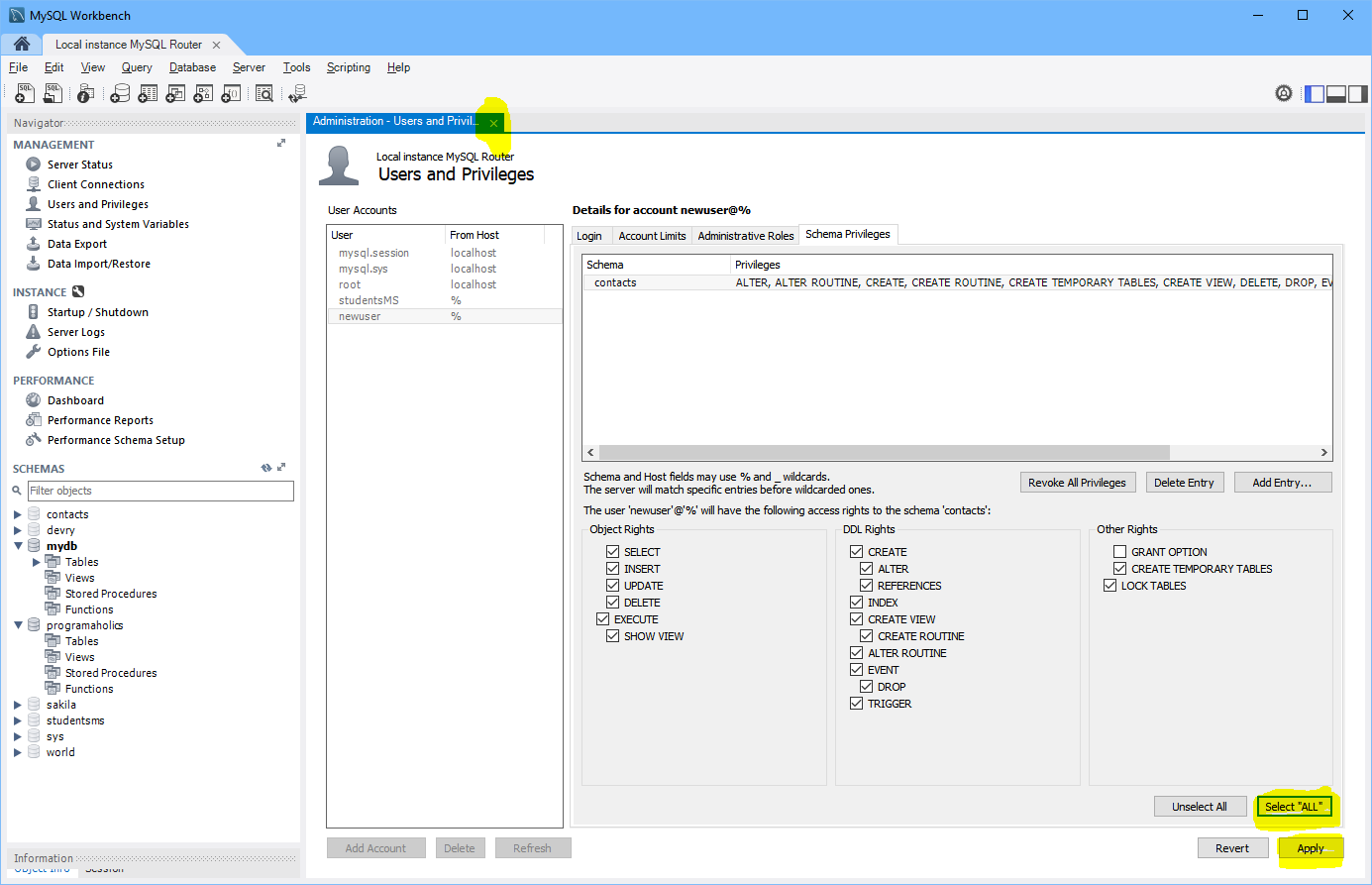Click reconnect to DBMS toolbar icon
The width and height of the screenshot is (1372, 885).
click(297, 93)
